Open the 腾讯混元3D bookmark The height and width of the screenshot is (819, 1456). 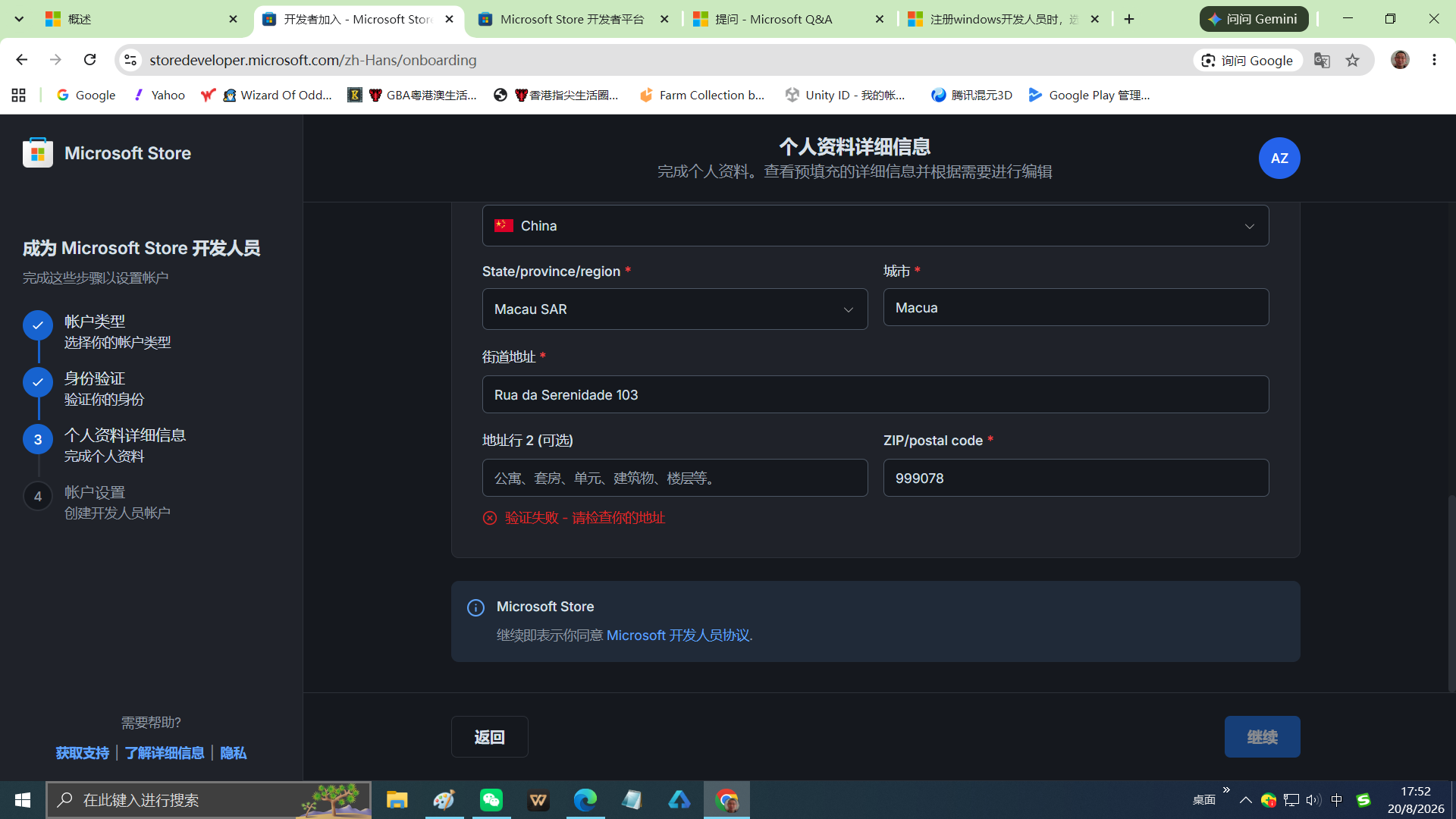coord(971,95)
